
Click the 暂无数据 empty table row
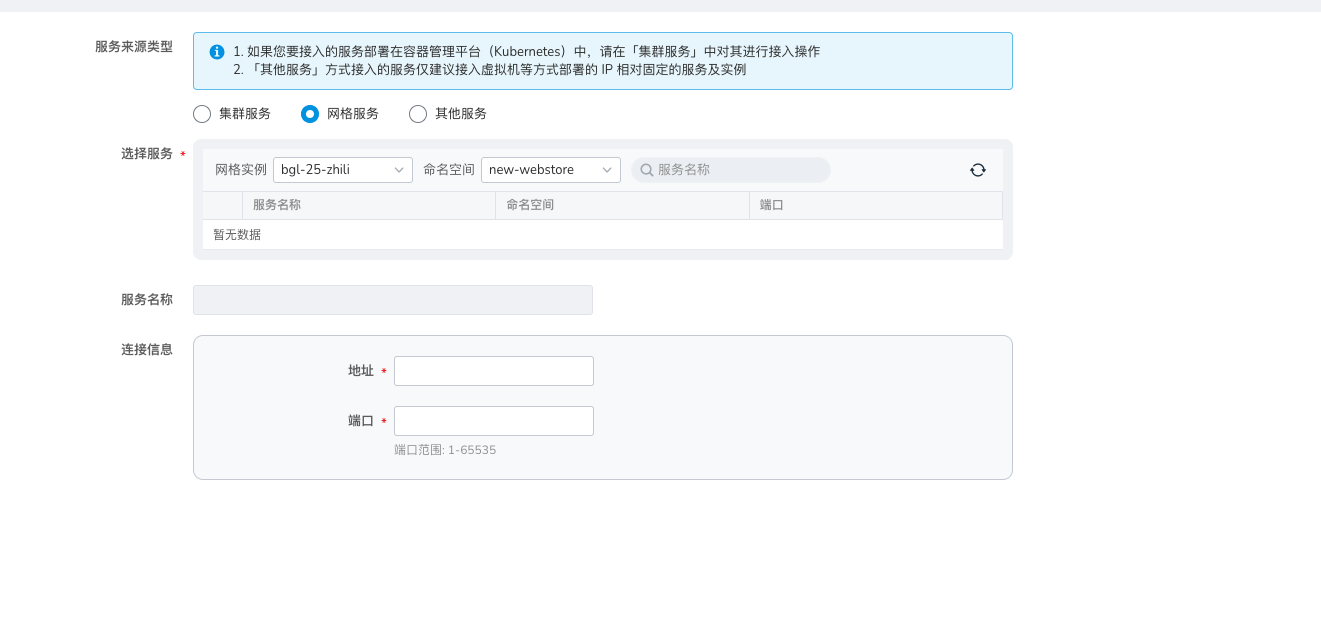pyautogui.click(x=602, y=235)
